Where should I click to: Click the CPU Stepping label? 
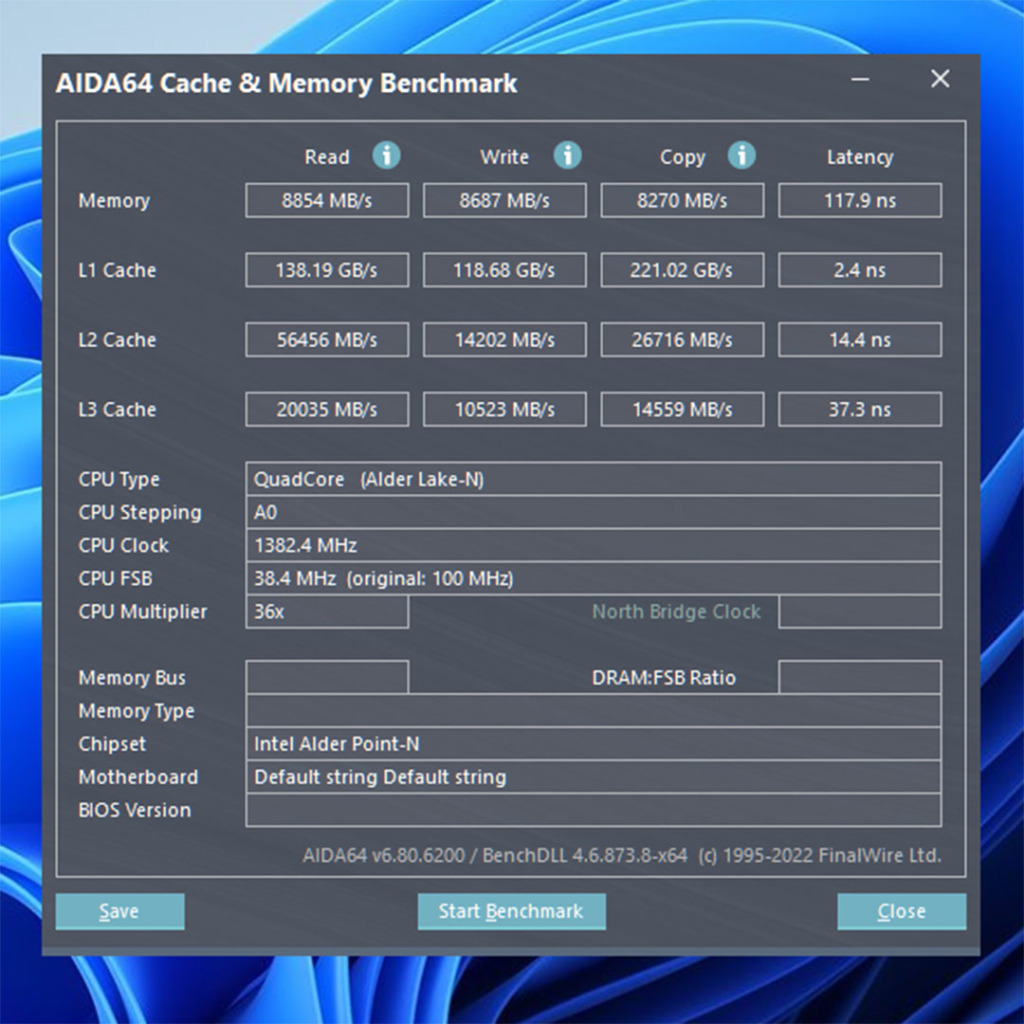click(x=140, y=513)
